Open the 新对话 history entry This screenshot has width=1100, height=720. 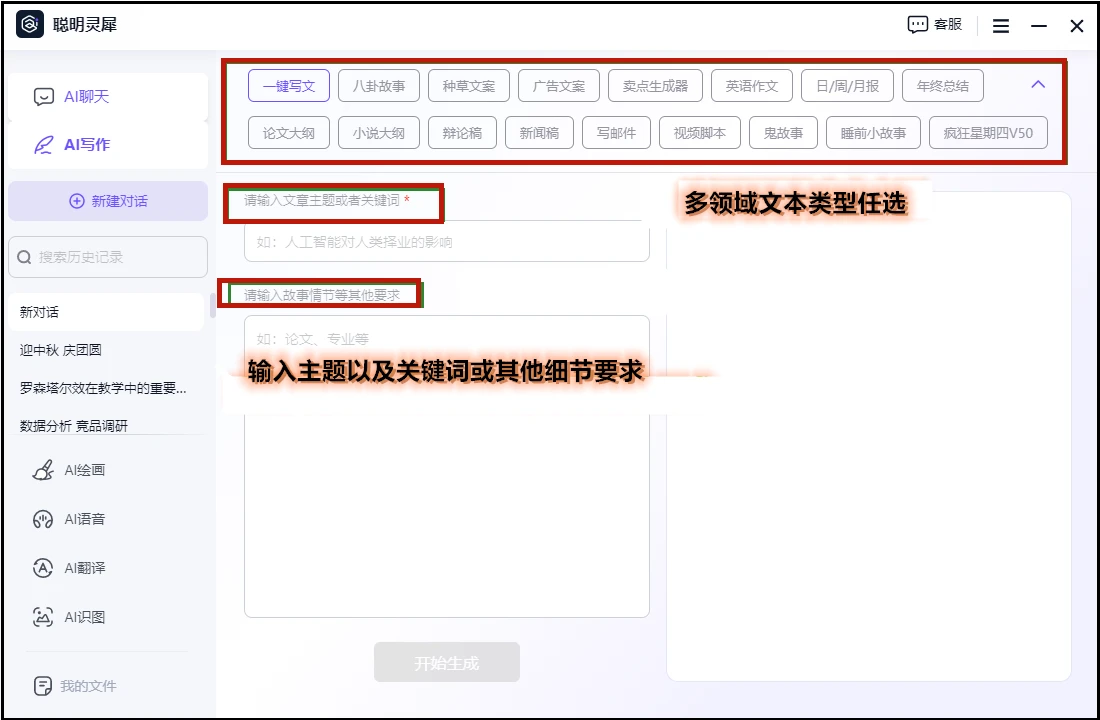click(107, 312)
